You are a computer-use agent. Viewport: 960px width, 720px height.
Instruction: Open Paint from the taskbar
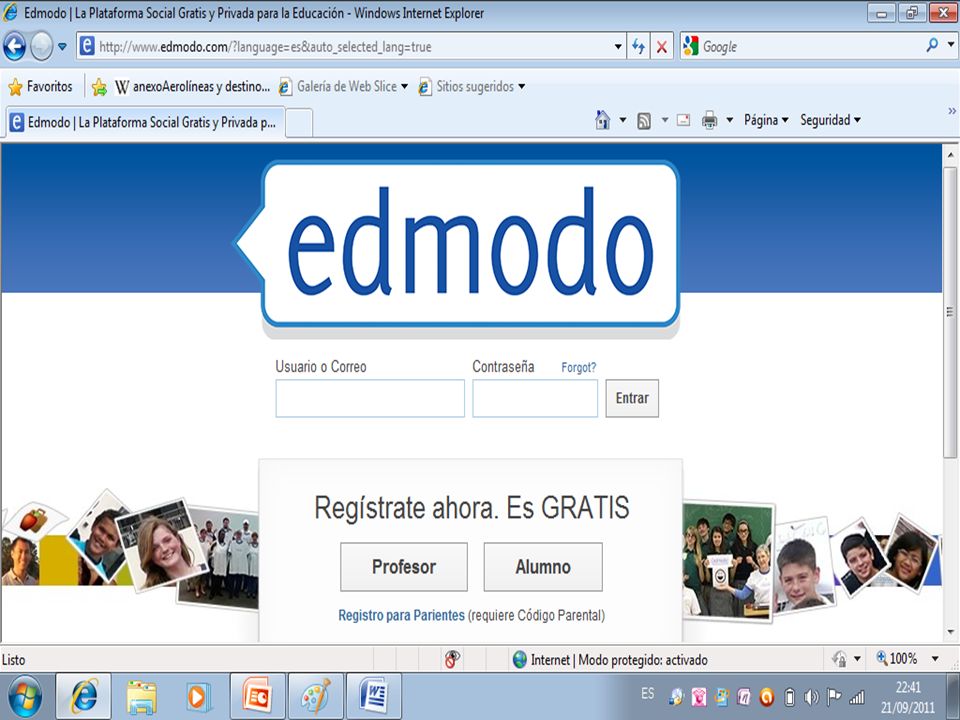(x=316, y=696)
